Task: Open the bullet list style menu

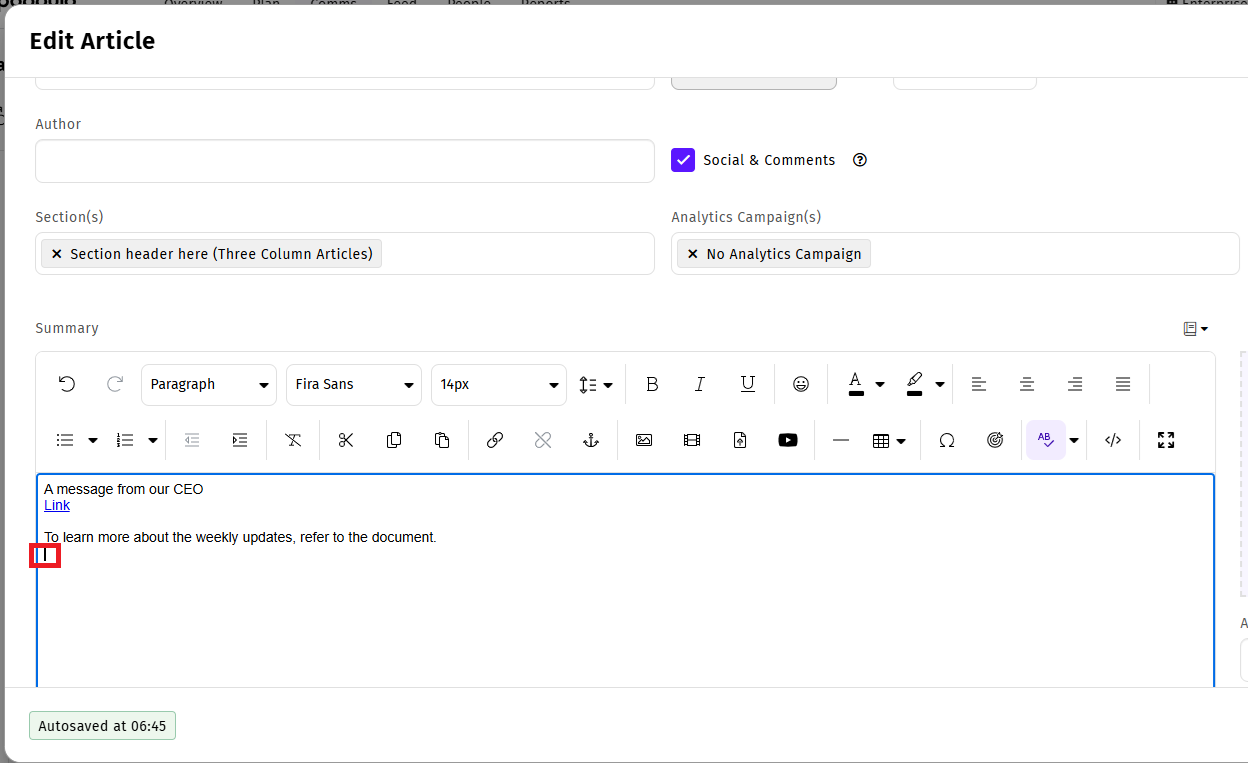Action: click(x=93, y=440)
